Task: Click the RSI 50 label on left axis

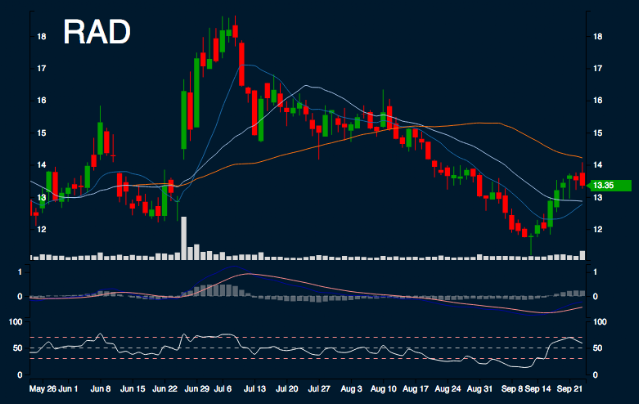Action: pos(18,348)
